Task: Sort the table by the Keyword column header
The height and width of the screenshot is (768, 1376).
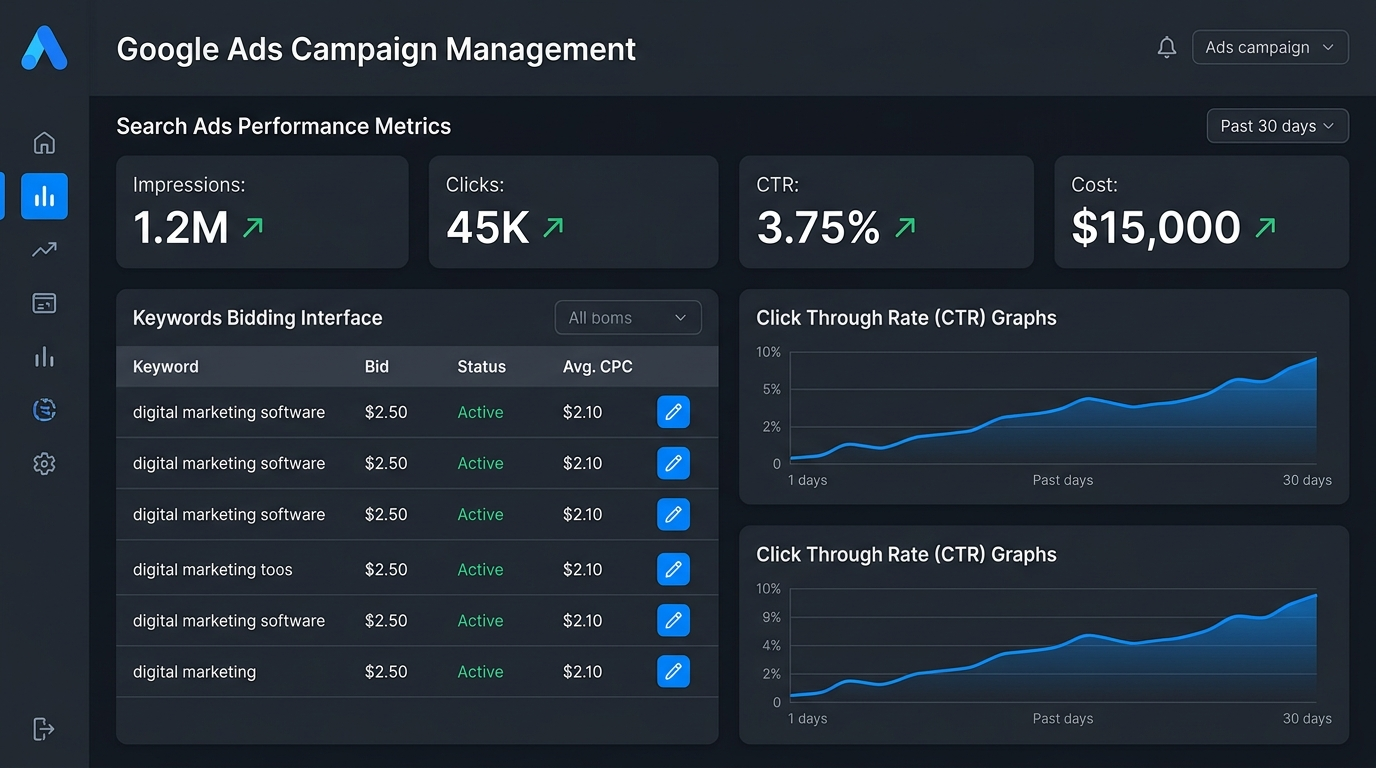Action: point(166,367)
